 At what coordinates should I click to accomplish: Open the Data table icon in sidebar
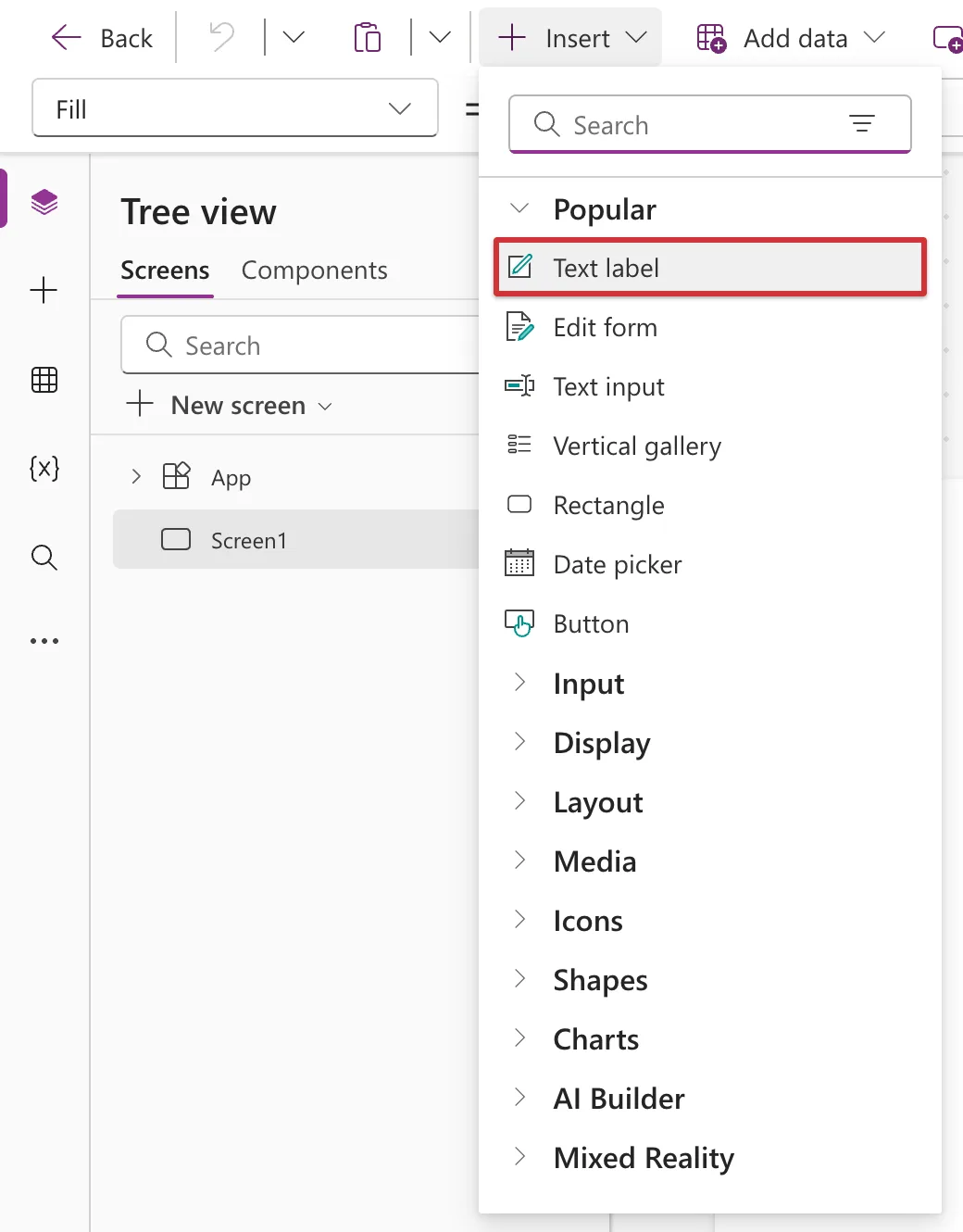(44, 379)
